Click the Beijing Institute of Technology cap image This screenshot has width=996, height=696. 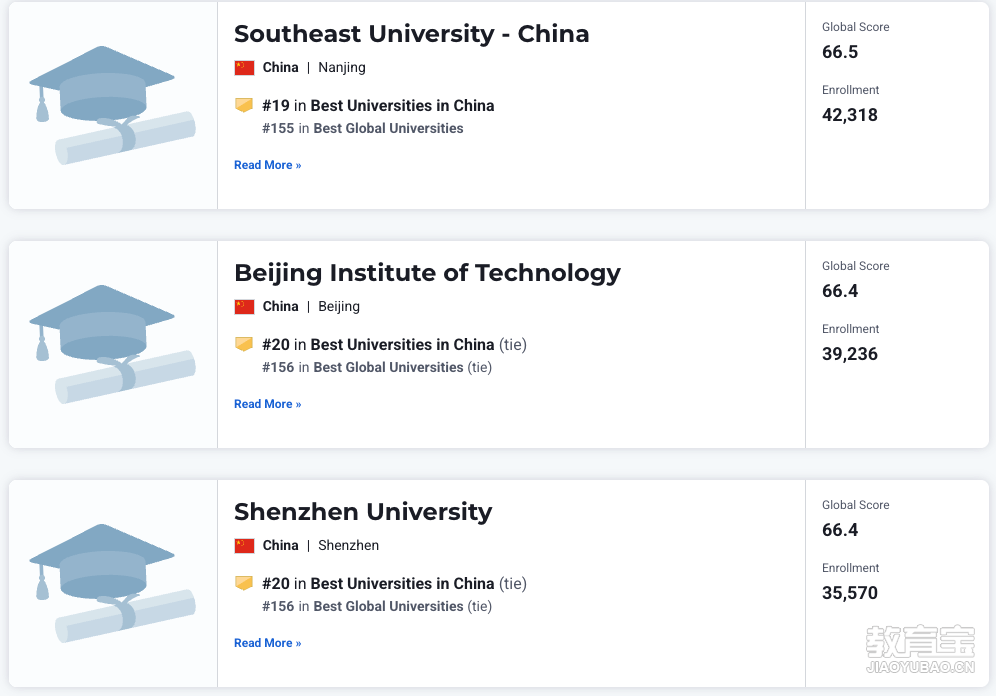(112, 344)
